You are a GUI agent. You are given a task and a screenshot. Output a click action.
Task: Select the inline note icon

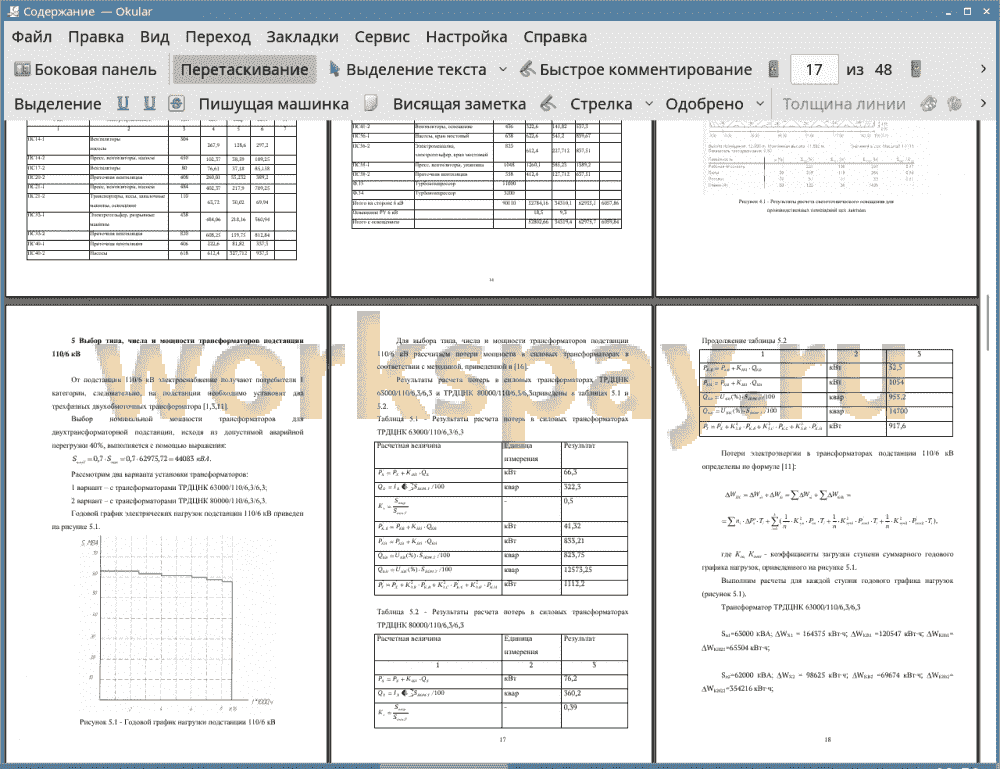pyautogui.click(x=371, y=103)
